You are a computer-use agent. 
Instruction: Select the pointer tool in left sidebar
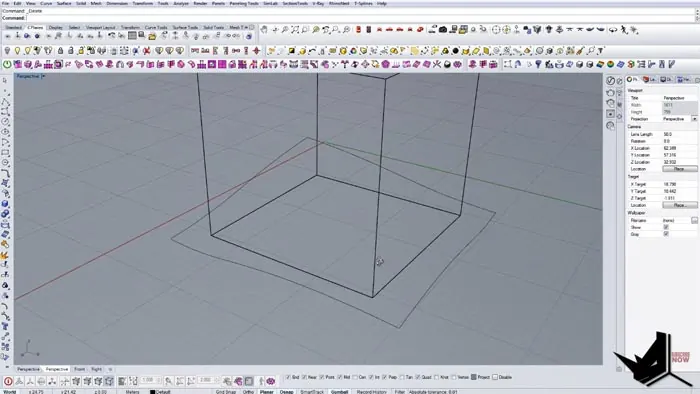pos(5,80)
